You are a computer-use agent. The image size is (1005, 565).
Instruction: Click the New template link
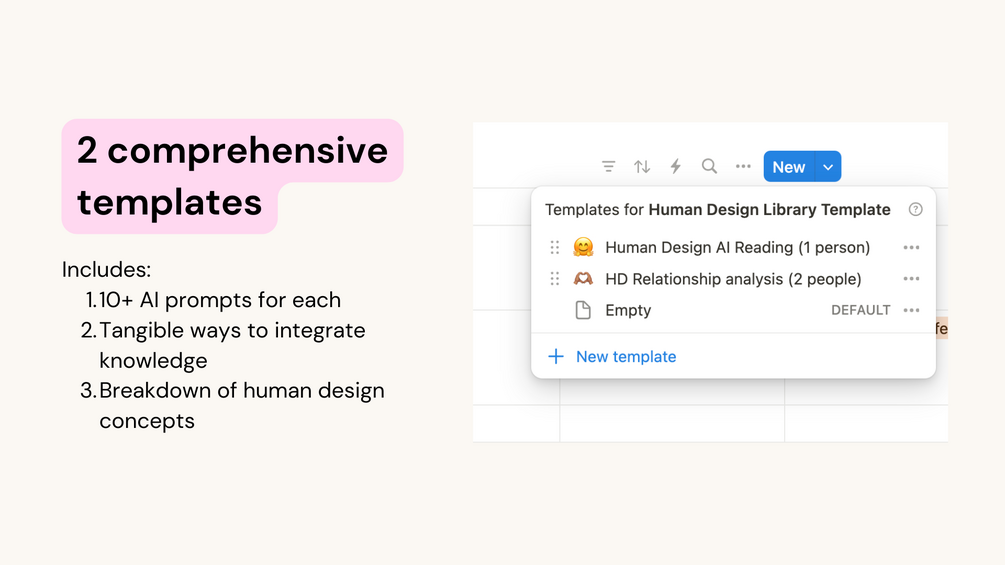click(626, 357)
